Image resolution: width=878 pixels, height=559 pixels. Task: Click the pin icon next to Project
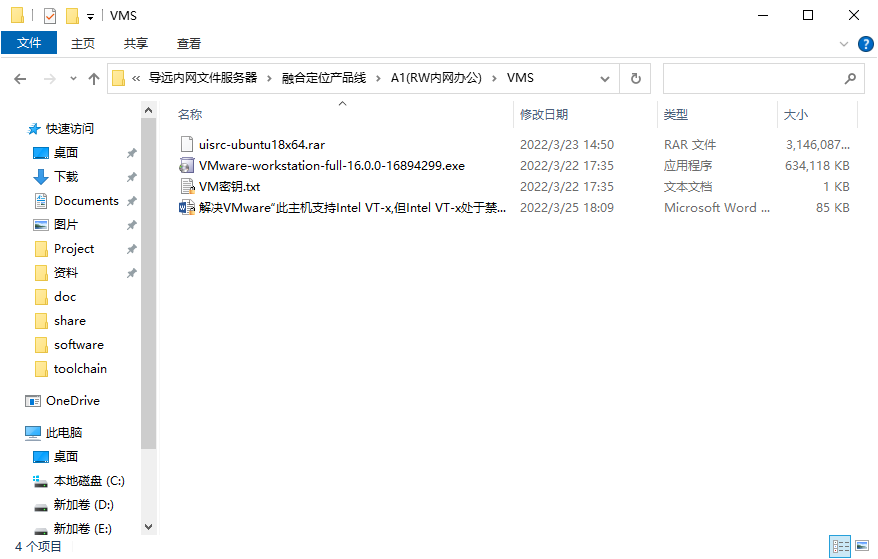[132, 249]
